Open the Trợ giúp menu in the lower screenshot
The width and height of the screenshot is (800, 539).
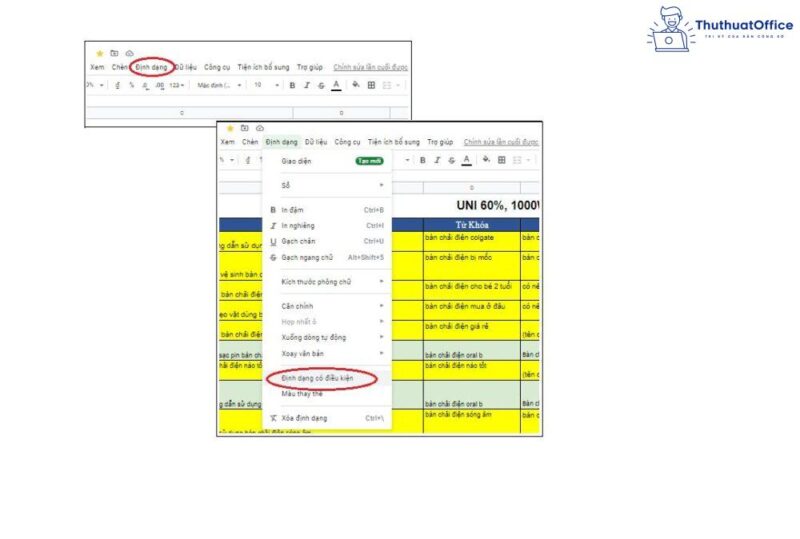pos(440,142)
